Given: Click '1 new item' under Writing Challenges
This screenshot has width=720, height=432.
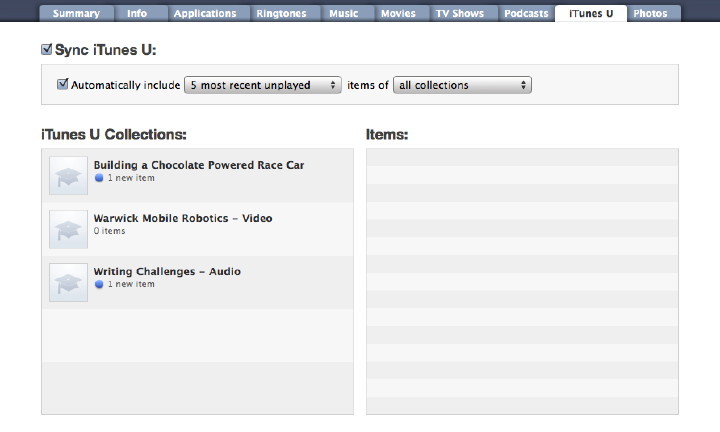Looking at the screenshot, I should pyautogui.click(x=131, y=284).
